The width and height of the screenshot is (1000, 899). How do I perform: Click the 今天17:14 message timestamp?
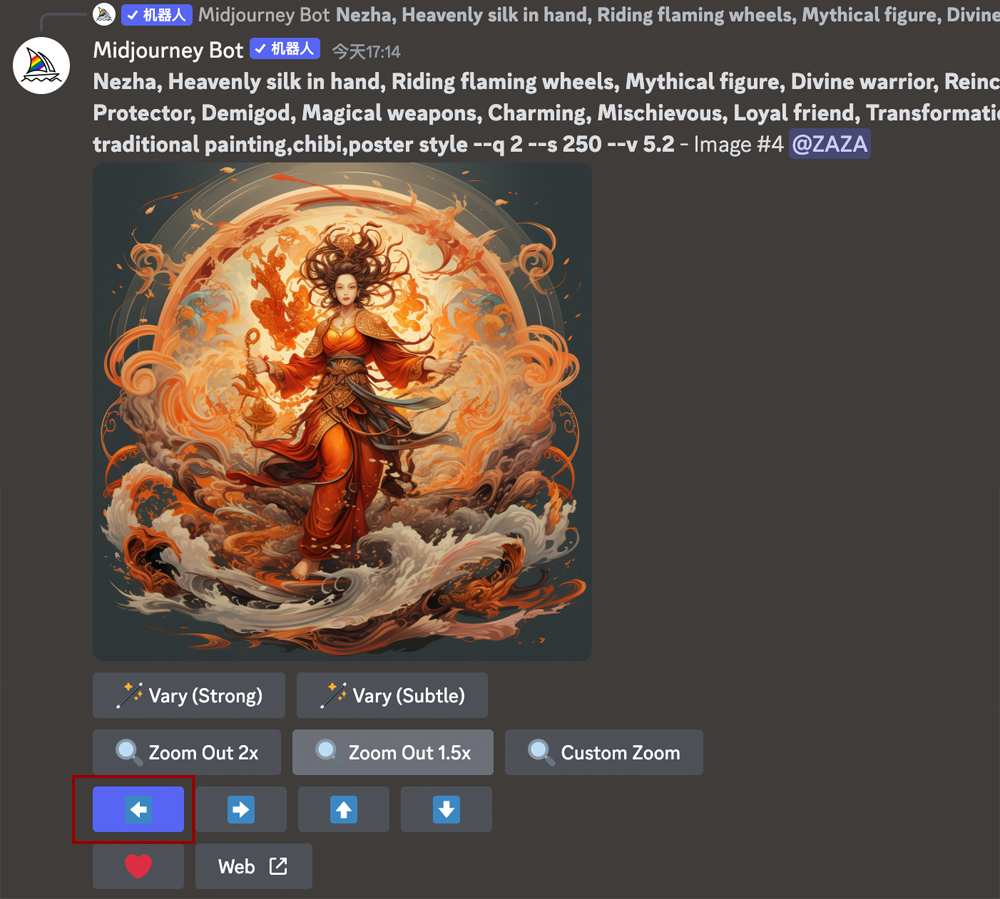[x=366, y=51]
